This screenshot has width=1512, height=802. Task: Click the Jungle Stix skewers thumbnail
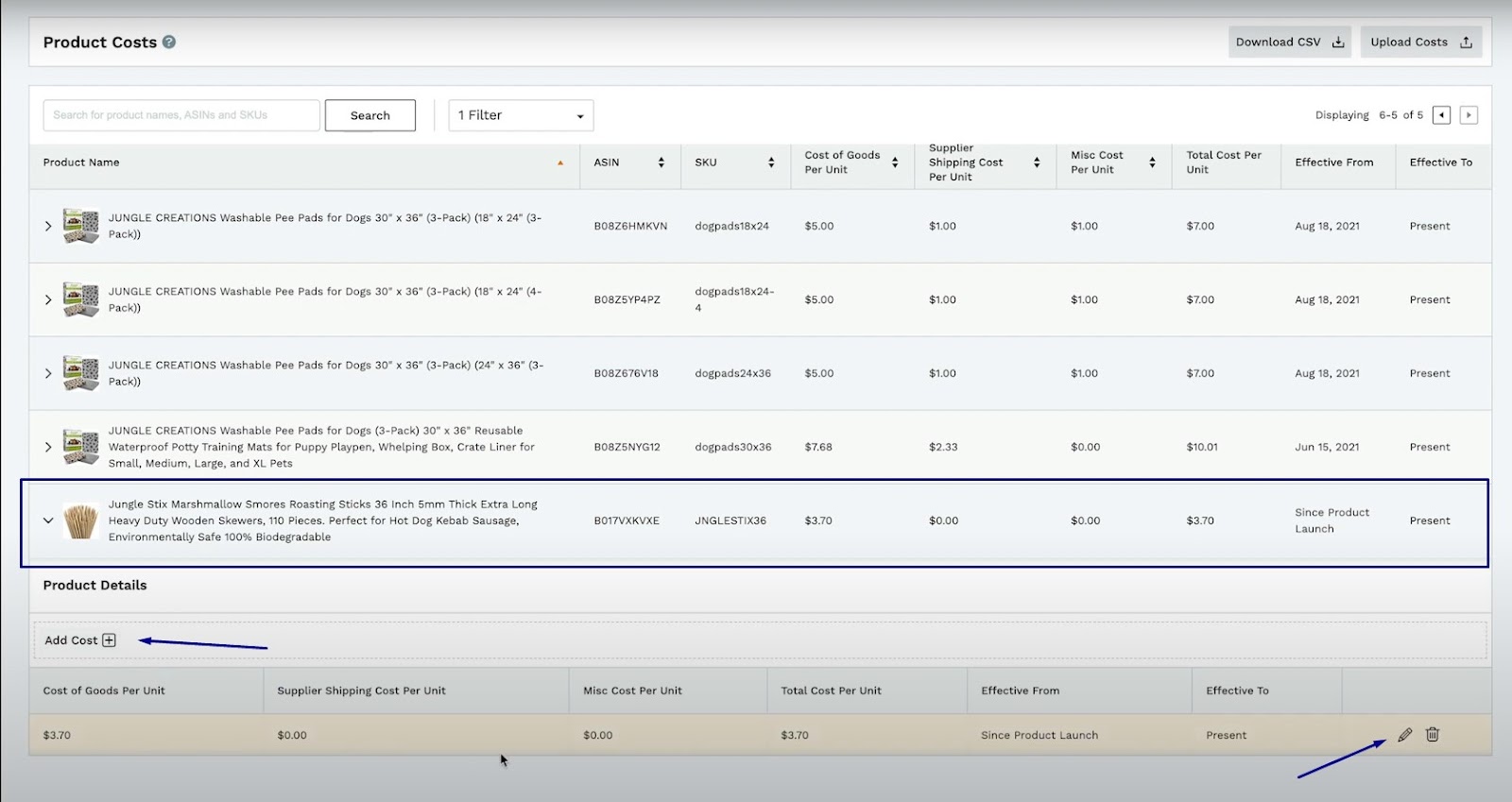pos(81,520)
